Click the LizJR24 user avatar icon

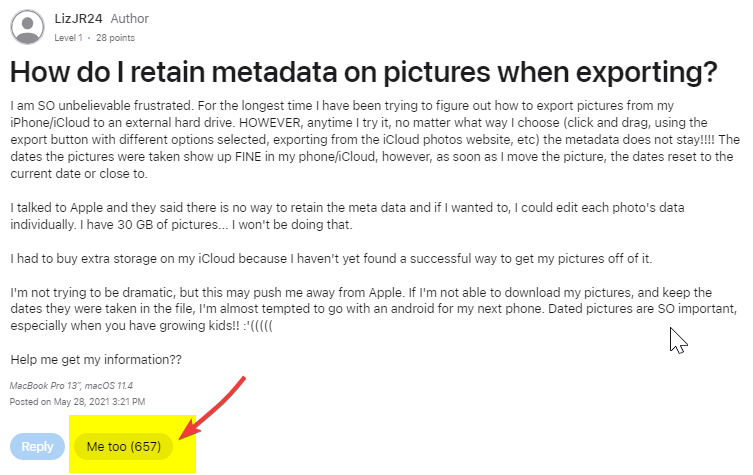click(27, 27)
